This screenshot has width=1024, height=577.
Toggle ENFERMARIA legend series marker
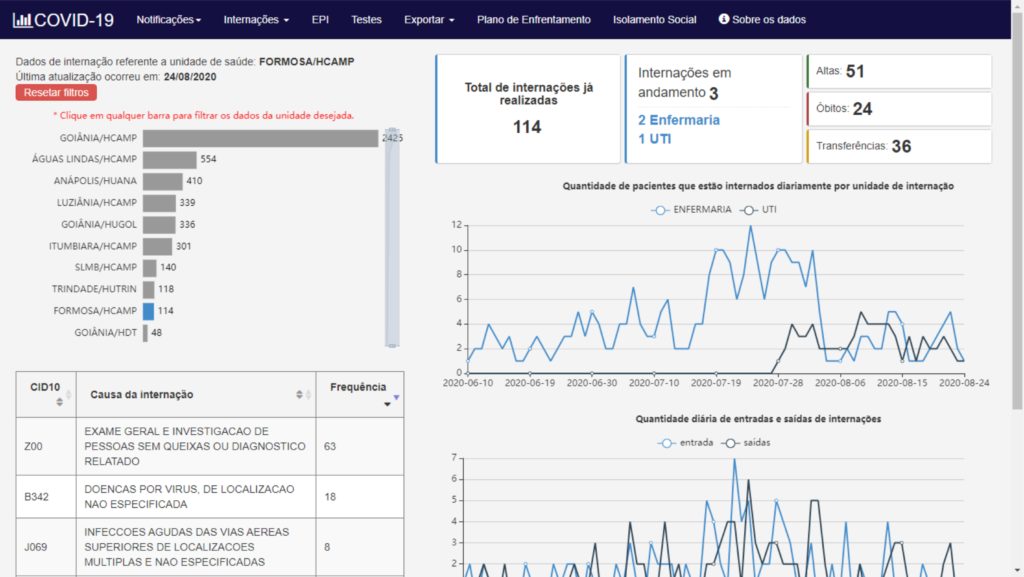(x=660, y=210)
